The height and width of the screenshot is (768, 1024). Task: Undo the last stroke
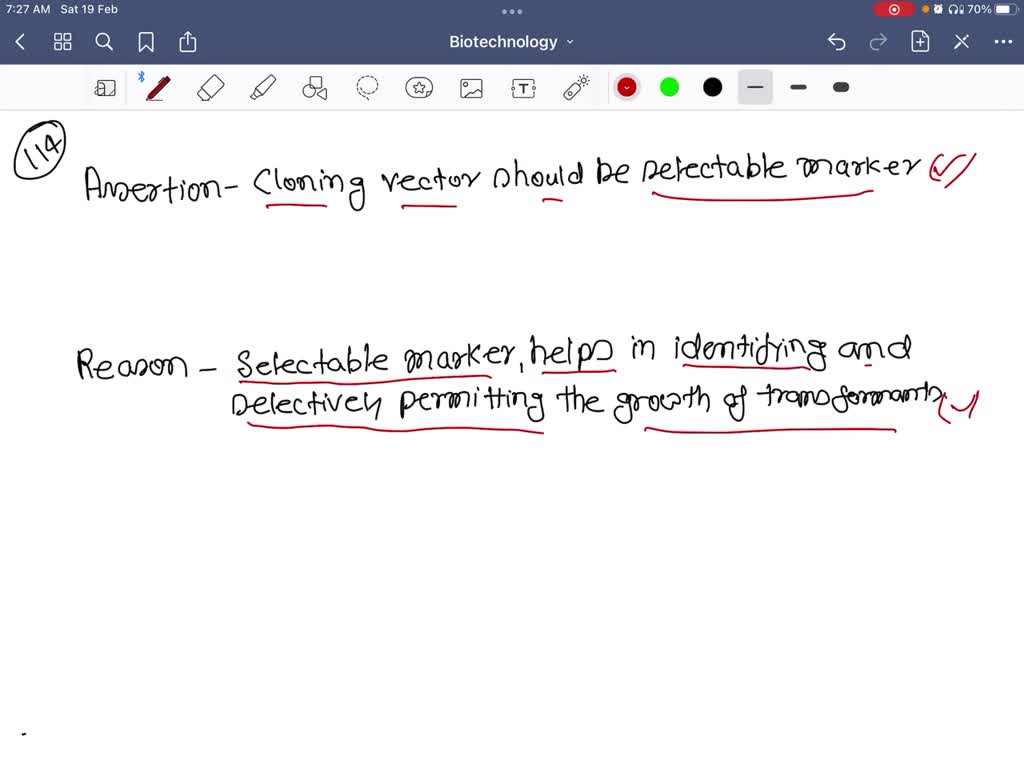838,42
